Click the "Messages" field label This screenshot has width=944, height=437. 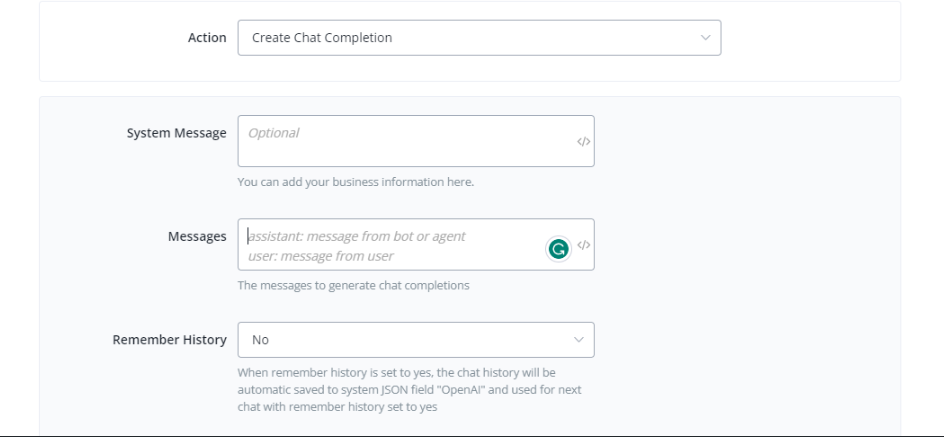point(197,237)
